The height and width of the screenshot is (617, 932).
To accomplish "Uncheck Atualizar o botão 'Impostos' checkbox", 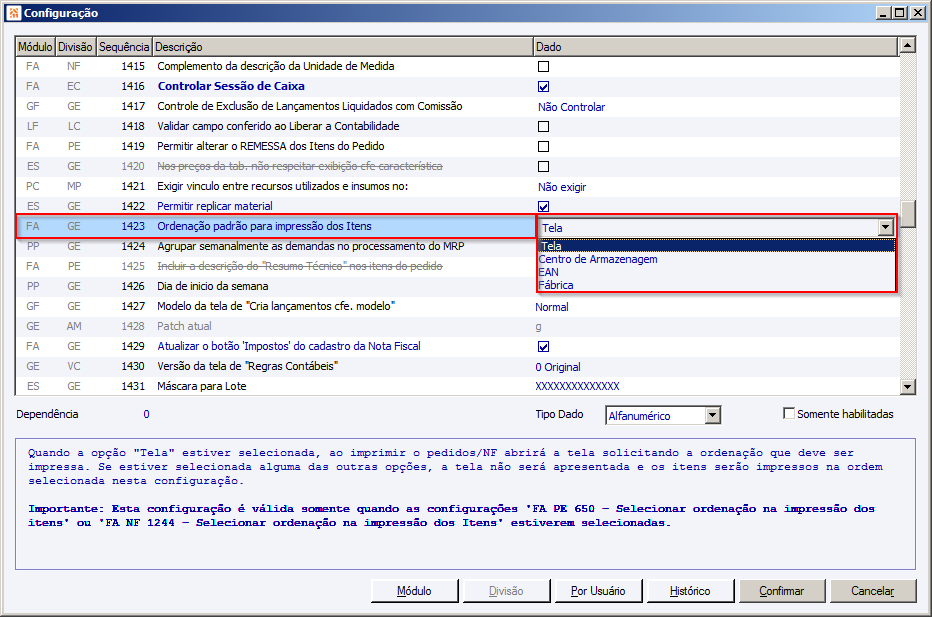I will [543, 347].
